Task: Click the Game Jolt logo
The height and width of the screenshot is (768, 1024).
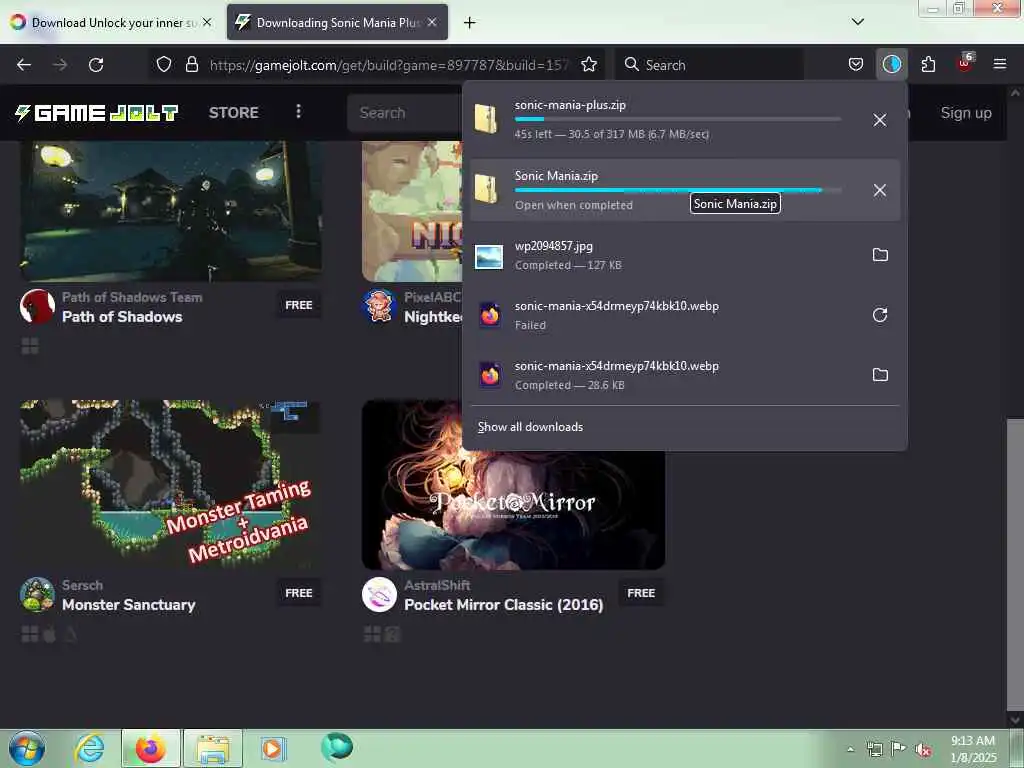Action: pyautogui.click(x=97, y=113)
